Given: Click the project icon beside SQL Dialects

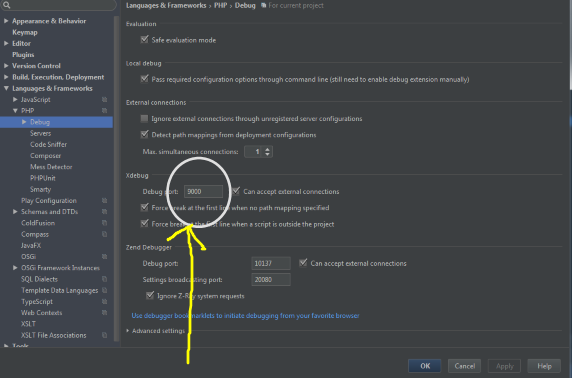Looking at the screenshot, I should 105,279.
